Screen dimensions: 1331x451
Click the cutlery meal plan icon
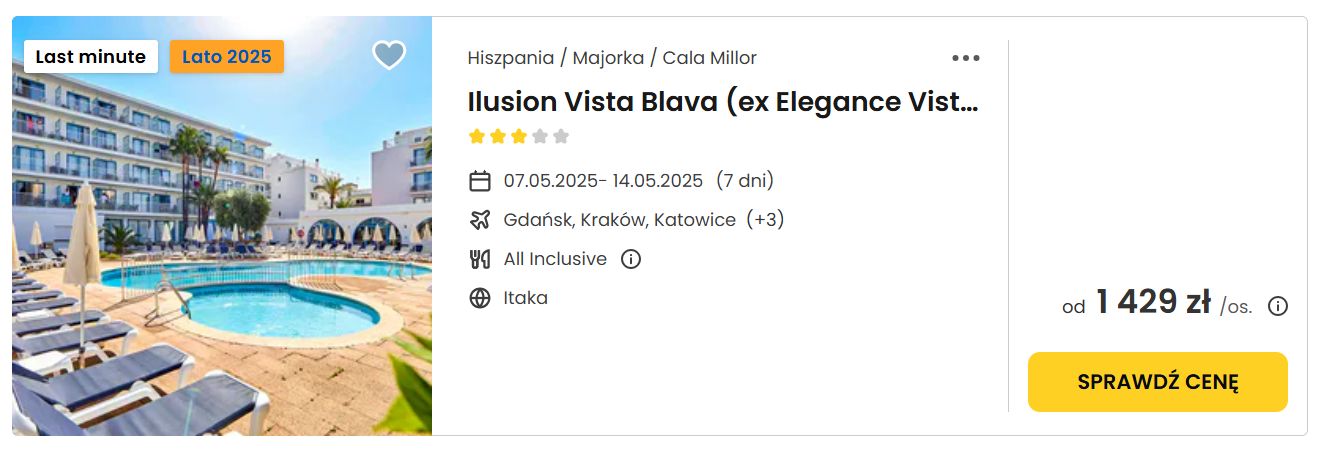coord(480,259)
